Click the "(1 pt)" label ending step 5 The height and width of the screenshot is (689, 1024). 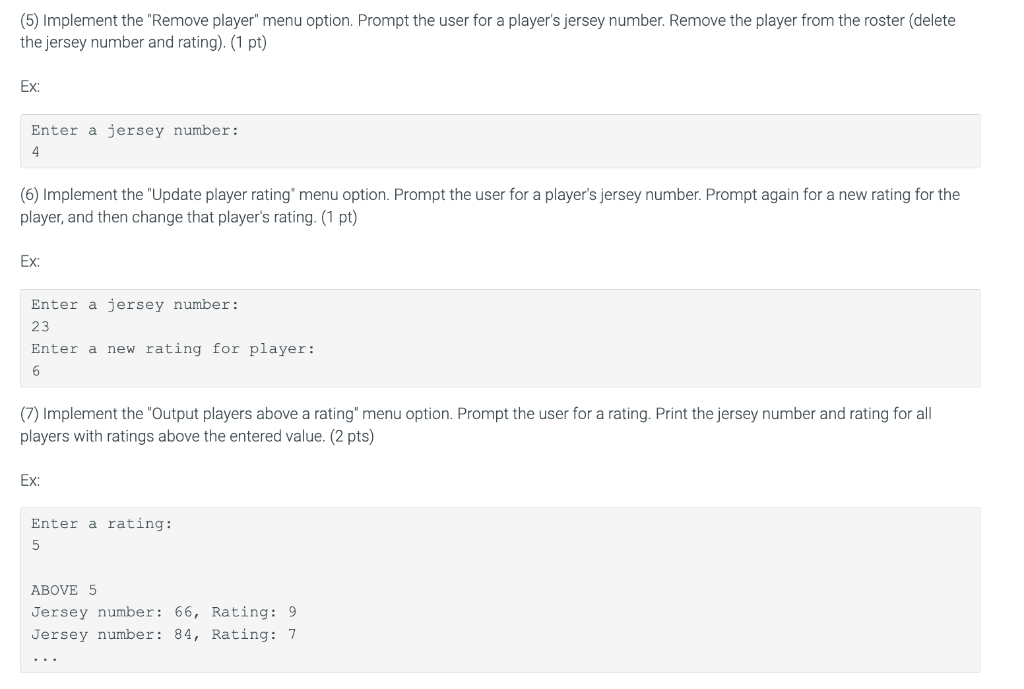pyautogui.click(x=248, y=42)
